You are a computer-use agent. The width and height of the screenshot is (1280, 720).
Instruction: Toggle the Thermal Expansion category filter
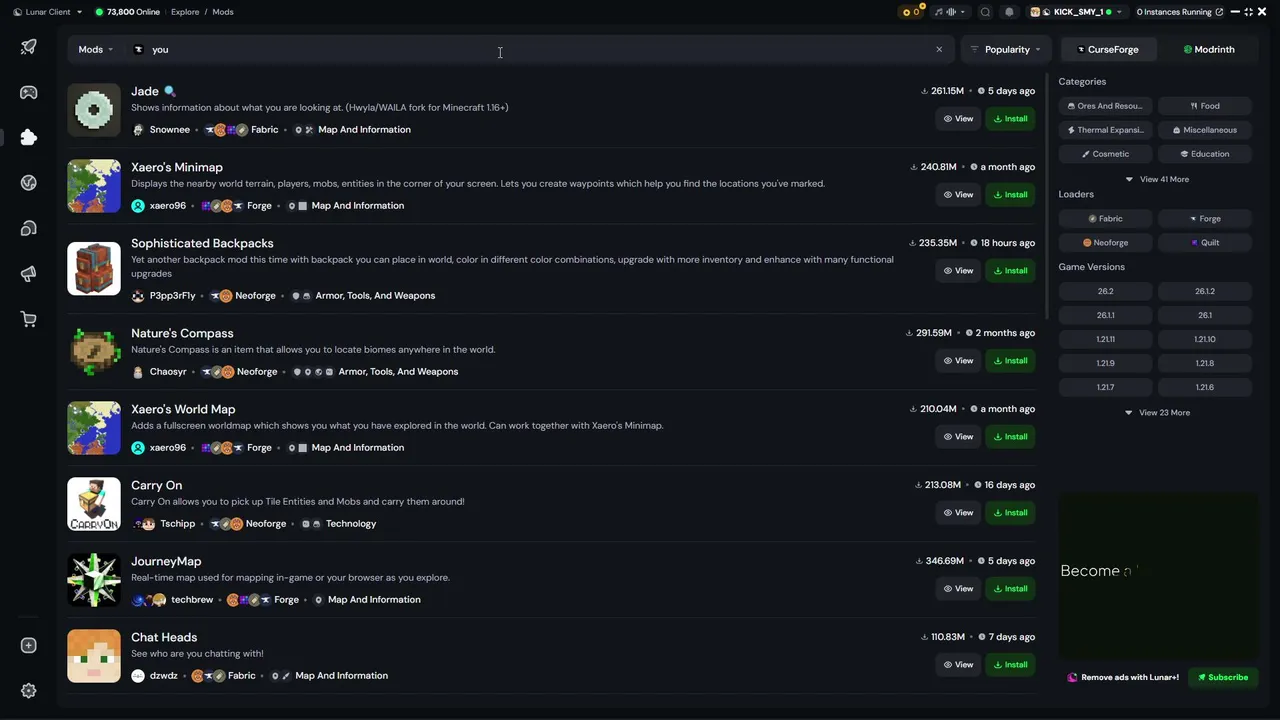tap(1106, 130)
